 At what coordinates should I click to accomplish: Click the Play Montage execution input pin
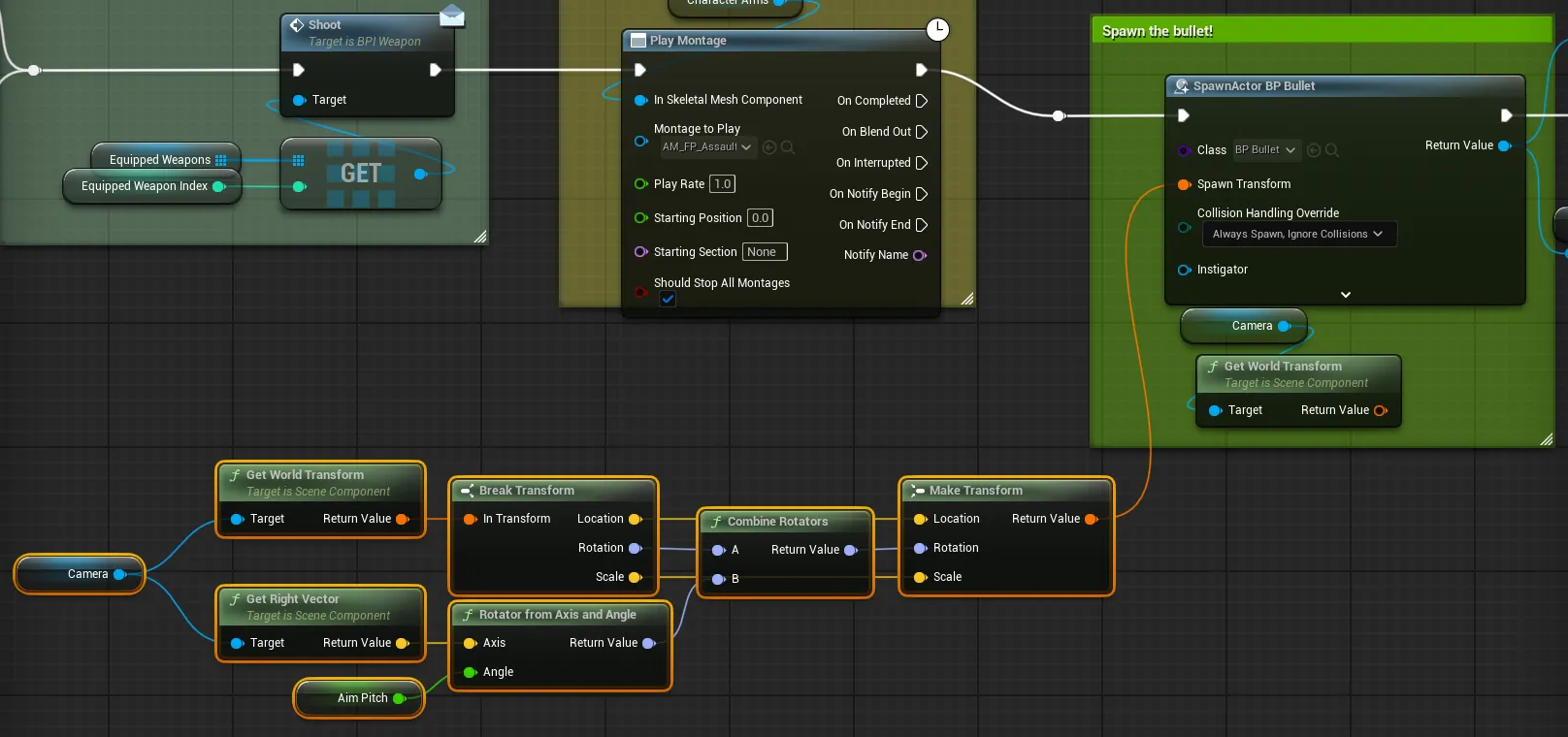click(x=640, y=70)
